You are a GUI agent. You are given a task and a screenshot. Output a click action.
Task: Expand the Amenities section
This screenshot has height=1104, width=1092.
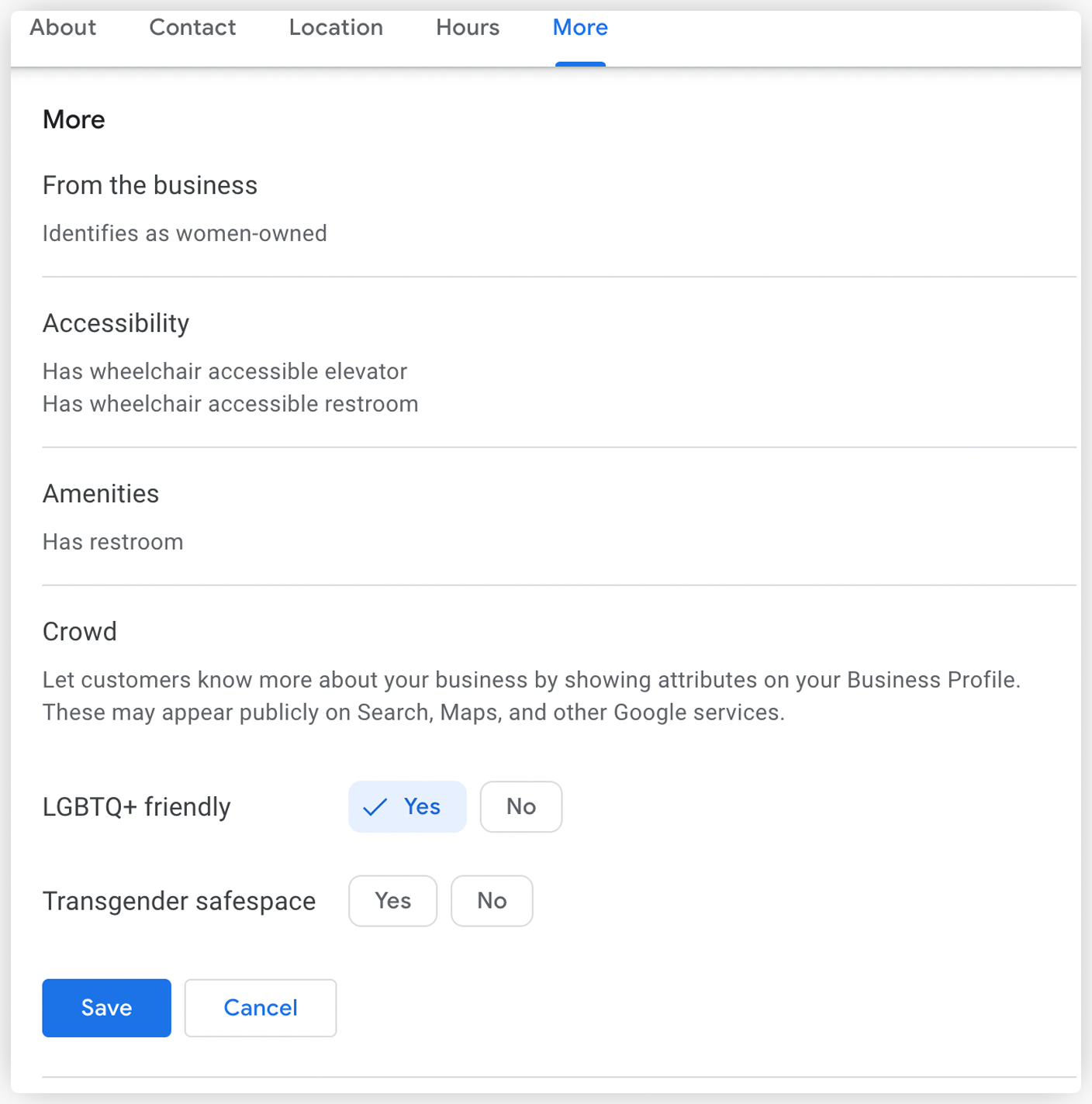pyautogui.click(x=101, y=494)
